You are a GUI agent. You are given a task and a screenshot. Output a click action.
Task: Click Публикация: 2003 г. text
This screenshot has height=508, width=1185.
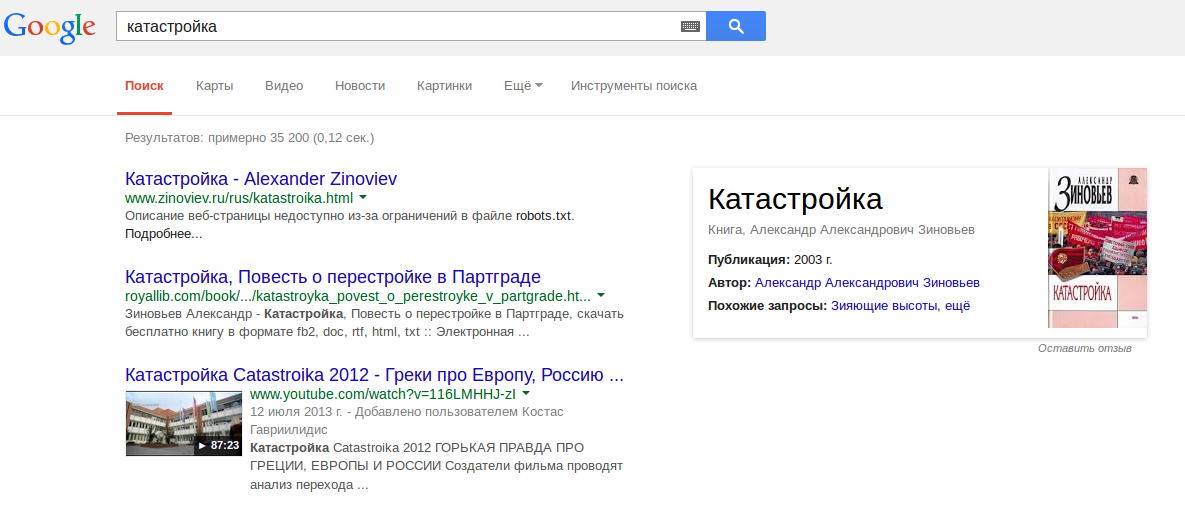pyautogui.click(x=770, y=260)
